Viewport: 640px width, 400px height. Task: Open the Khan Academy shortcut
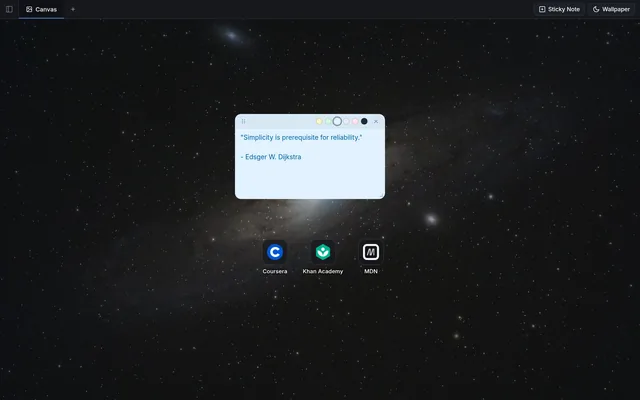click(x=323, y=257)
